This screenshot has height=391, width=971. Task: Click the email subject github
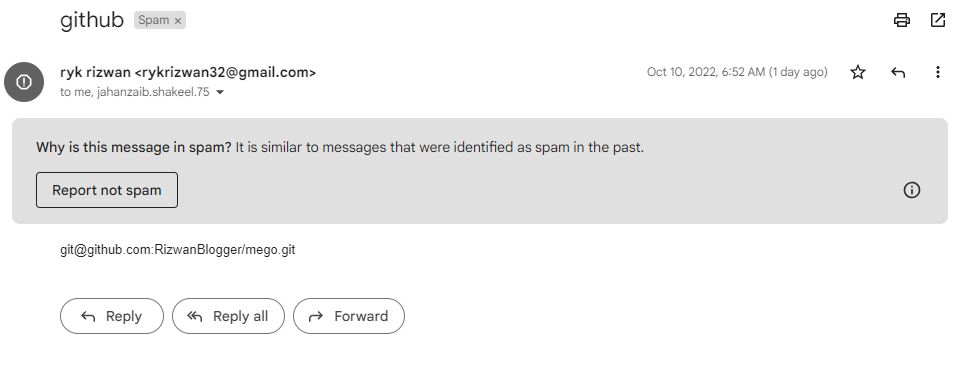[x=92, y=20]
